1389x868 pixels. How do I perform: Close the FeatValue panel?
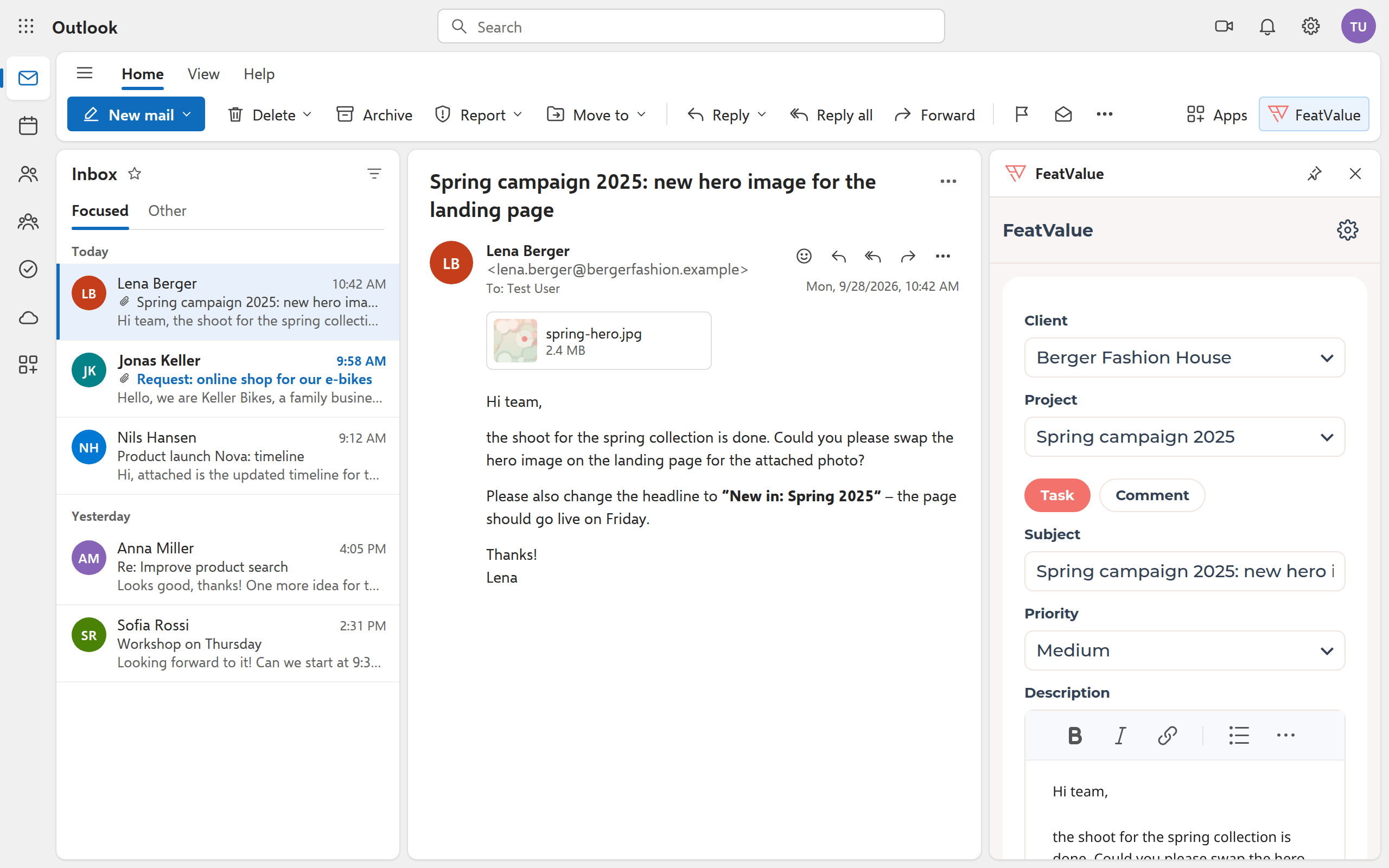point(1355,174)
